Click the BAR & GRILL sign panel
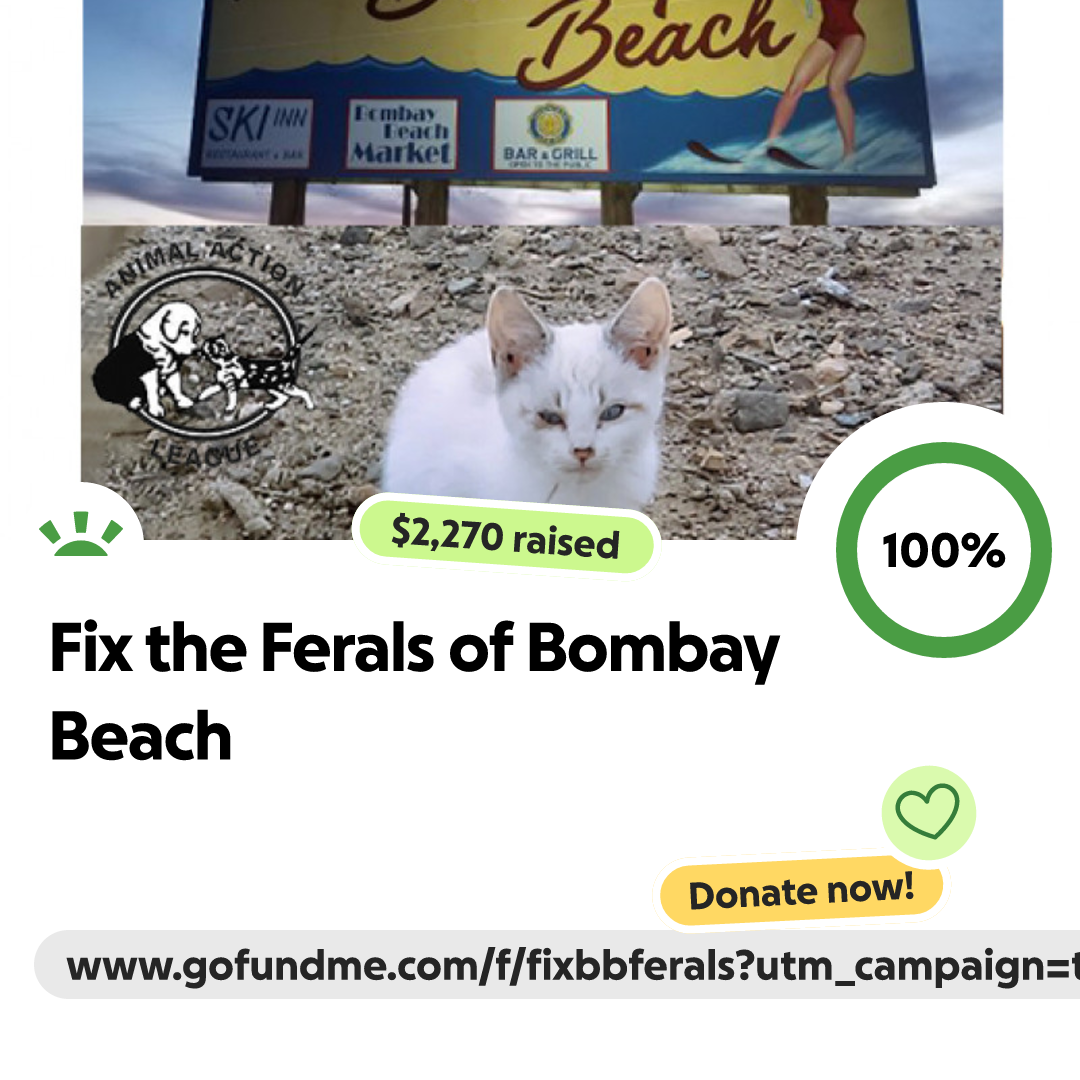Viewport: 1080px width, 1080px height. coord(550,134)
